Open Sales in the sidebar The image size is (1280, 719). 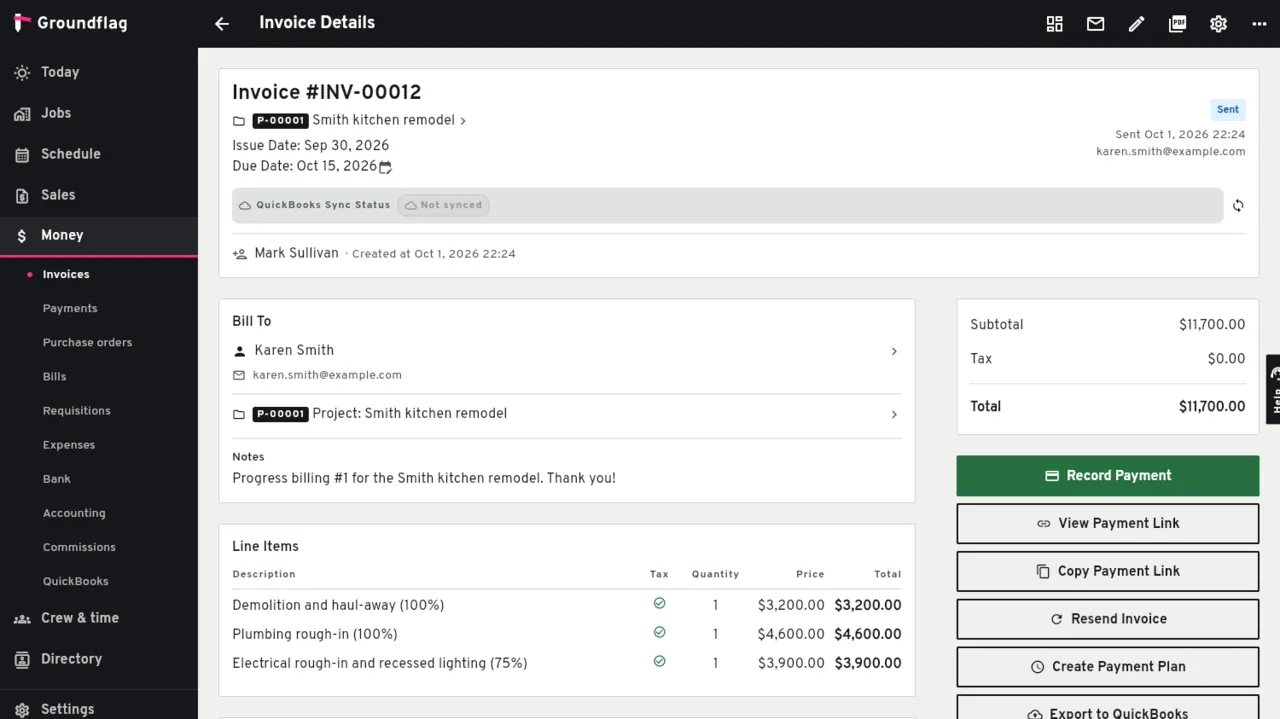point(99,195)
